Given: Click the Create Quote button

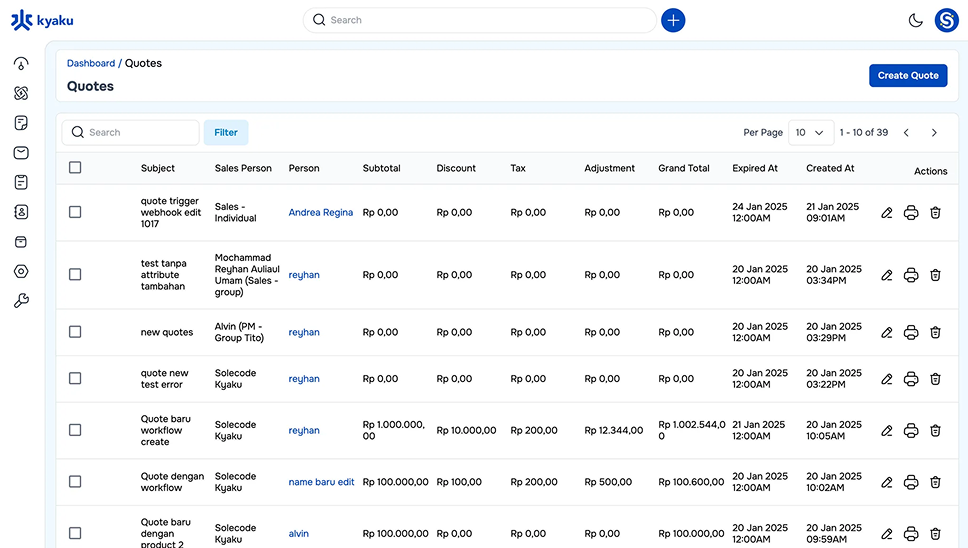Looking at the screenshot, I should (x=908, y=75).
